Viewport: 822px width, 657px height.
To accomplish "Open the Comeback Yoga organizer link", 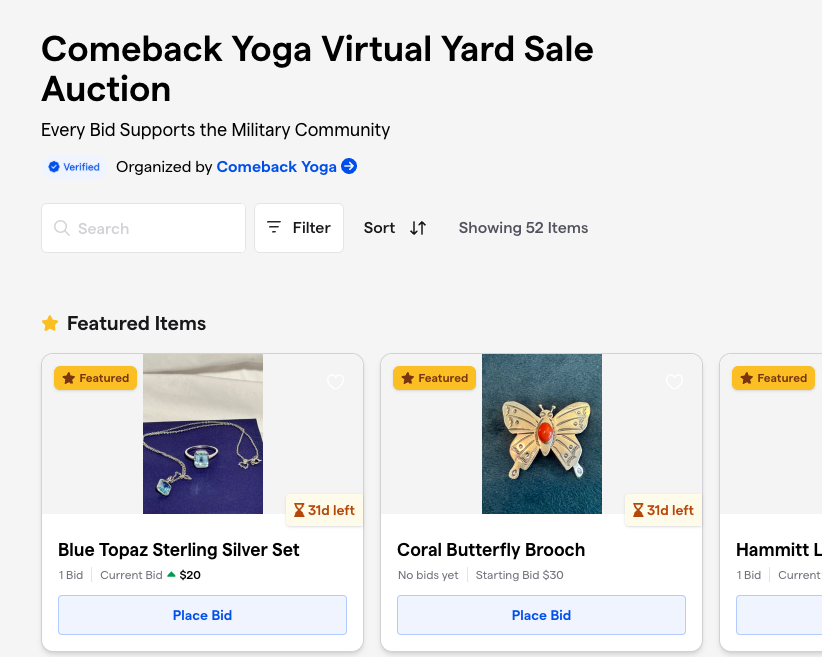I will coord(276,167).
